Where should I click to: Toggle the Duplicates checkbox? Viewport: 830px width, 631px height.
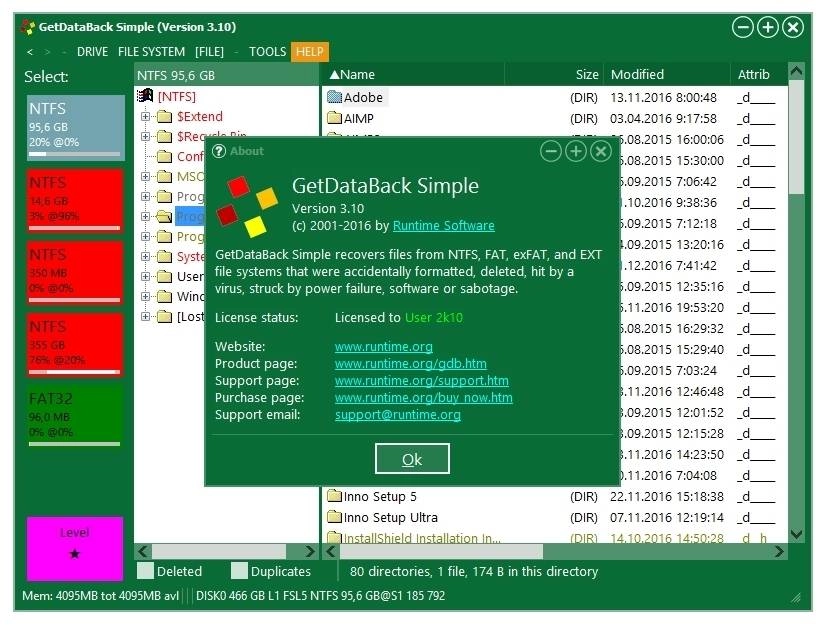[x=239, y=571]
